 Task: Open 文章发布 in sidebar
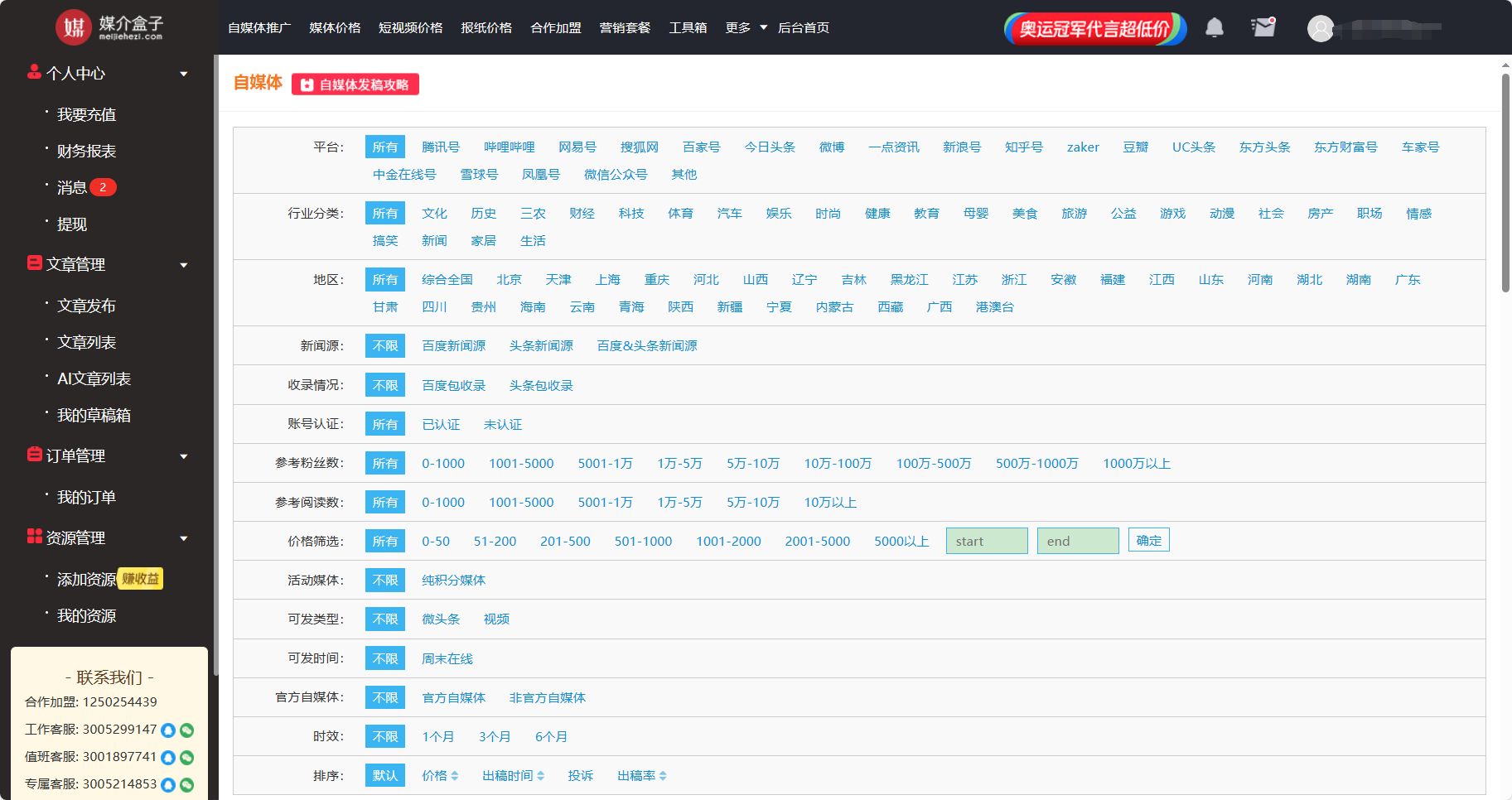(x=86, y=306)
